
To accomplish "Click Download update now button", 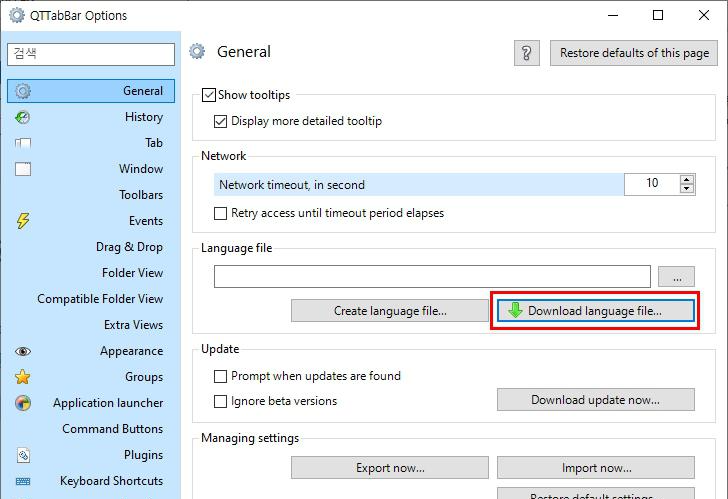I will (x=596, y=400).
